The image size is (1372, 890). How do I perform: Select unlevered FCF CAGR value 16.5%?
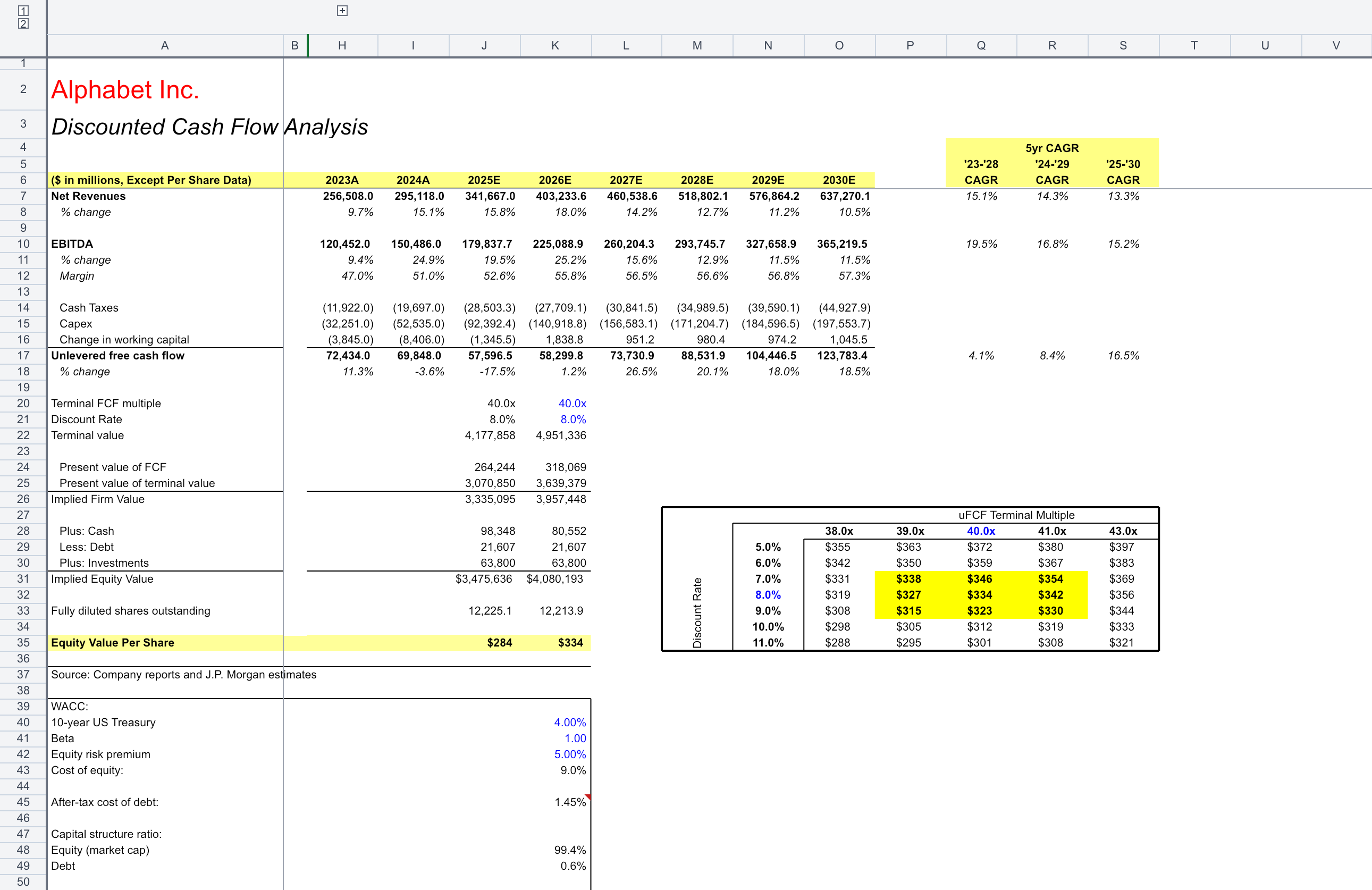coord(1123,356)
